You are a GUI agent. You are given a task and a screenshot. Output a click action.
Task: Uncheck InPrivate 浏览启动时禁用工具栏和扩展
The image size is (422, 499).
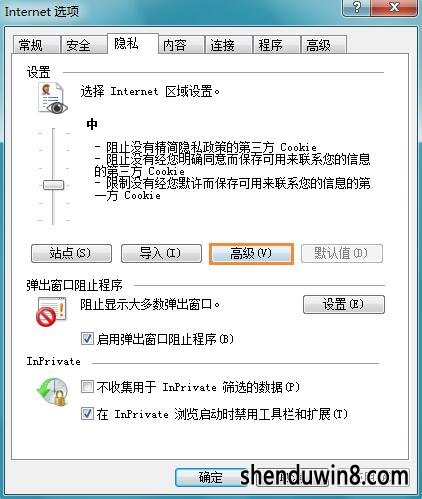87,414
